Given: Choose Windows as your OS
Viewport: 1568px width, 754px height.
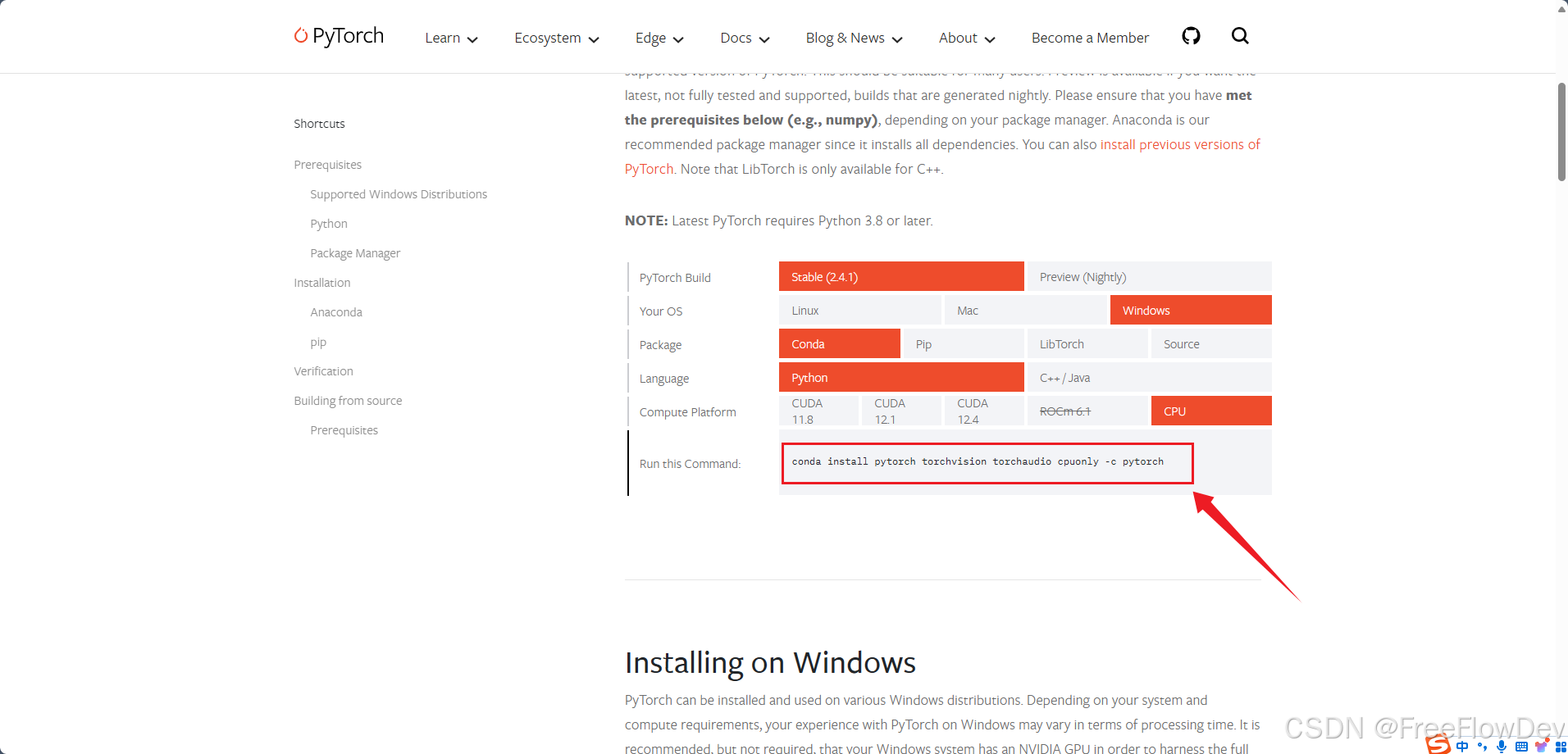Looking at the screenshot, I should click(1191, 310).
